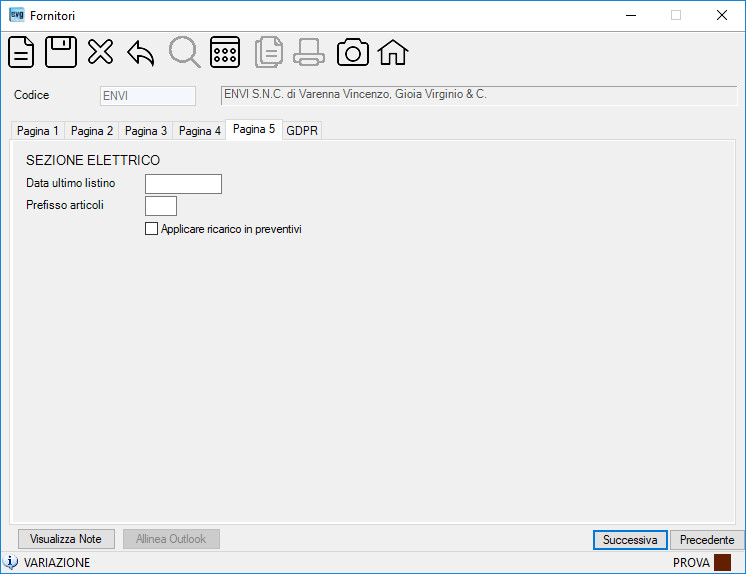Click the Prefisso articoli input box
Screen dimensions: 746x574
click(x=161, y=206)
